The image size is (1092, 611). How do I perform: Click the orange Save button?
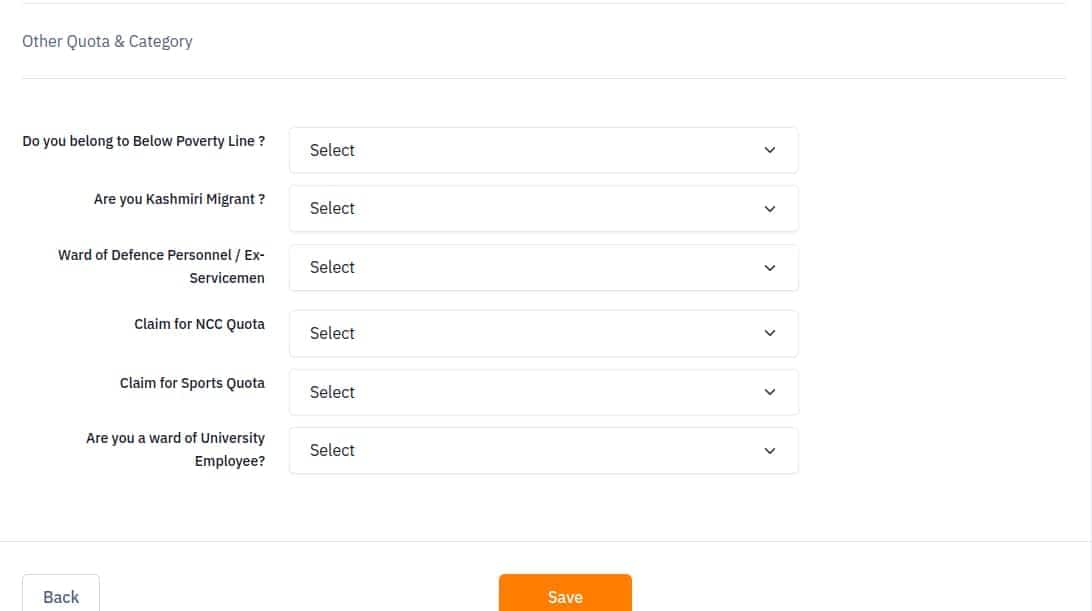(x=565, y=594)
